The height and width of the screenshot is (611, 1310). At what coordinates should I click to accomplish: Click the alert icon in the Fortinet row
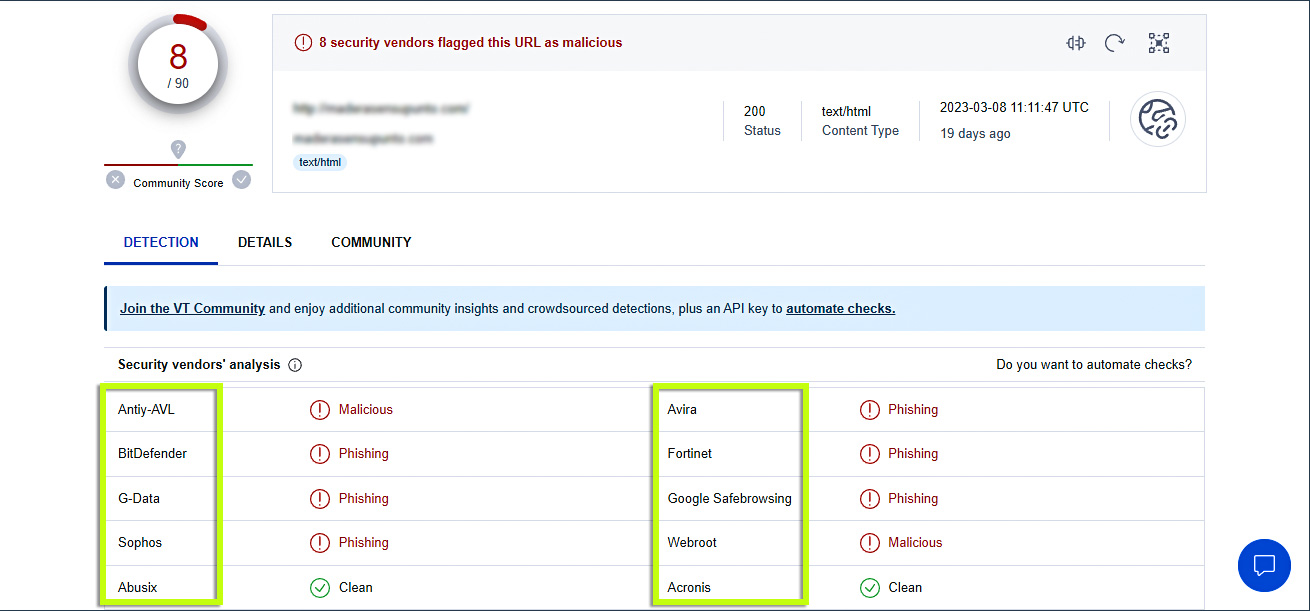coord(870,453)
